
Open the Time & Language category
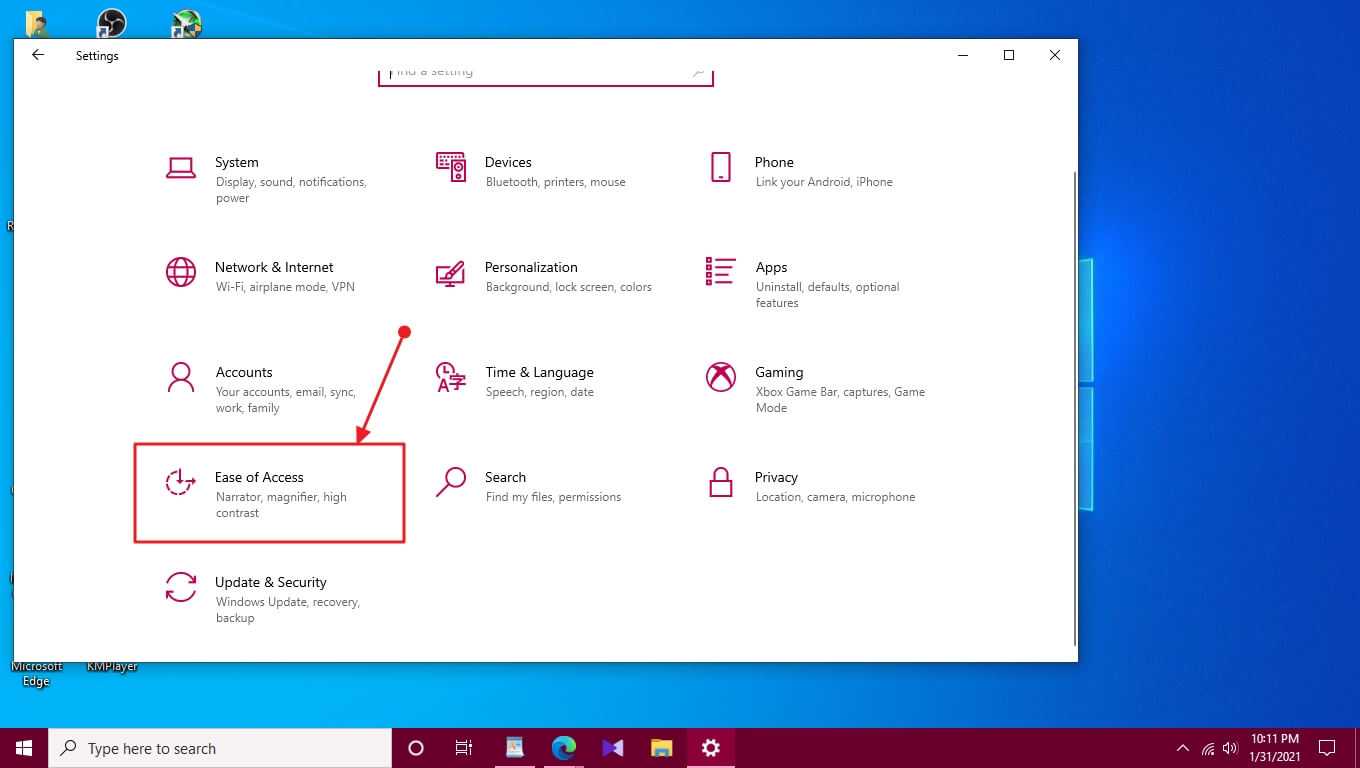(x=539, y=373)
